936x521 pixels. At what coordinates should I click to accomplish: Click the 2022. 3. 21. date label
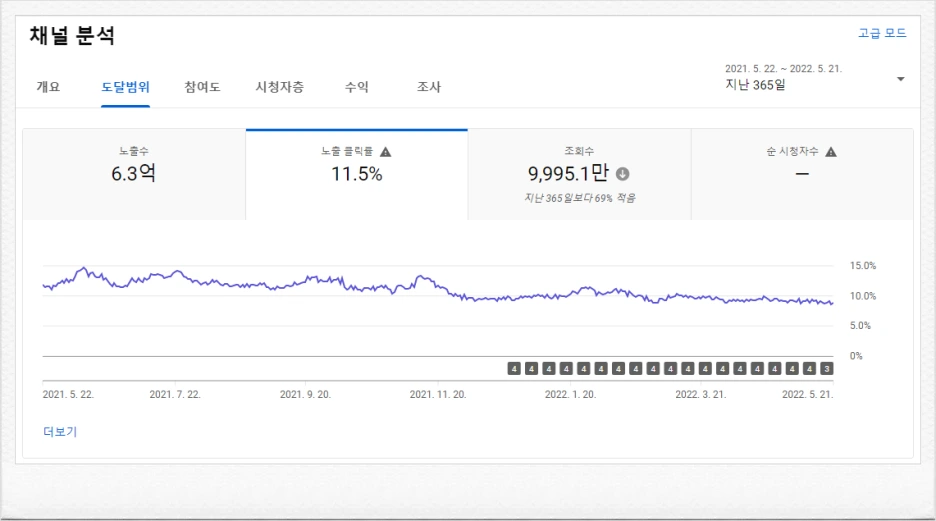(701, 394)
